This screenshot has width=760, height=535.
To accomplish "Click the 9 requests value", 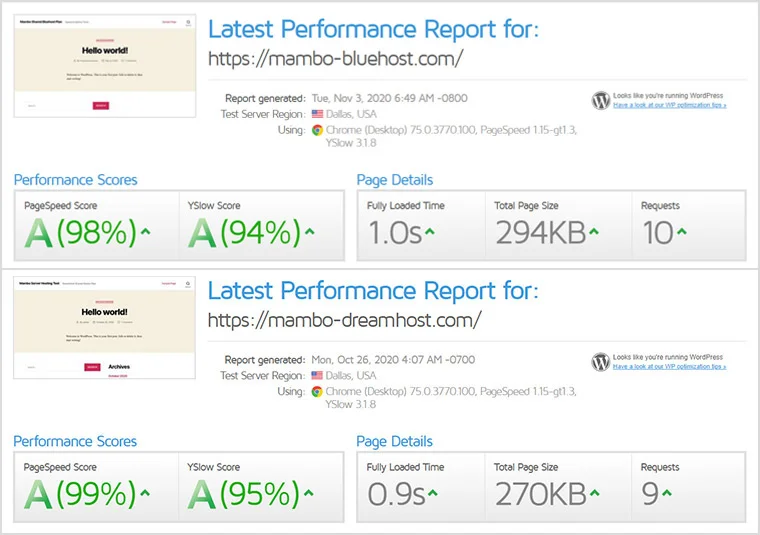I will click(x=650, y=494).
